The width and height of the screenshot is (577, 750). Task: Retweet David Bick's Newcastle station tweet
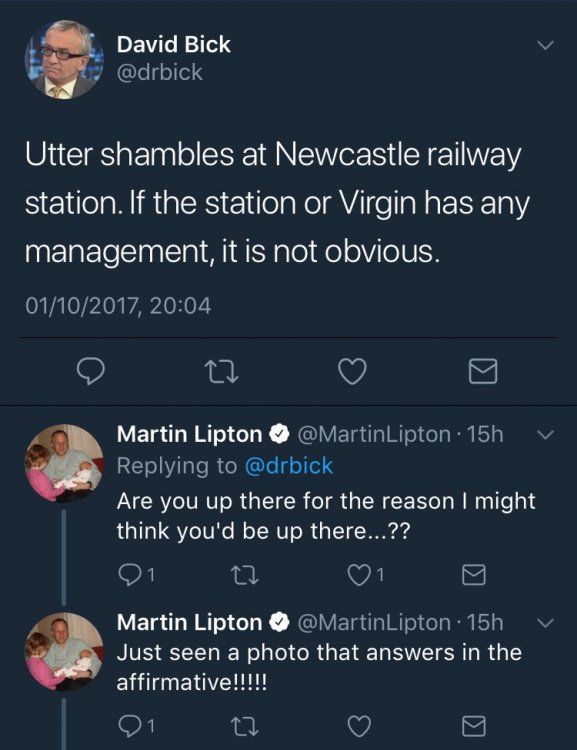222,372
